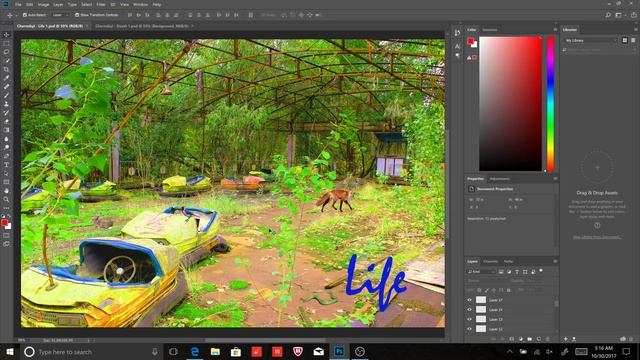
Task: Switch to the Adjustments tab
Action: click(x=500, y=179)
